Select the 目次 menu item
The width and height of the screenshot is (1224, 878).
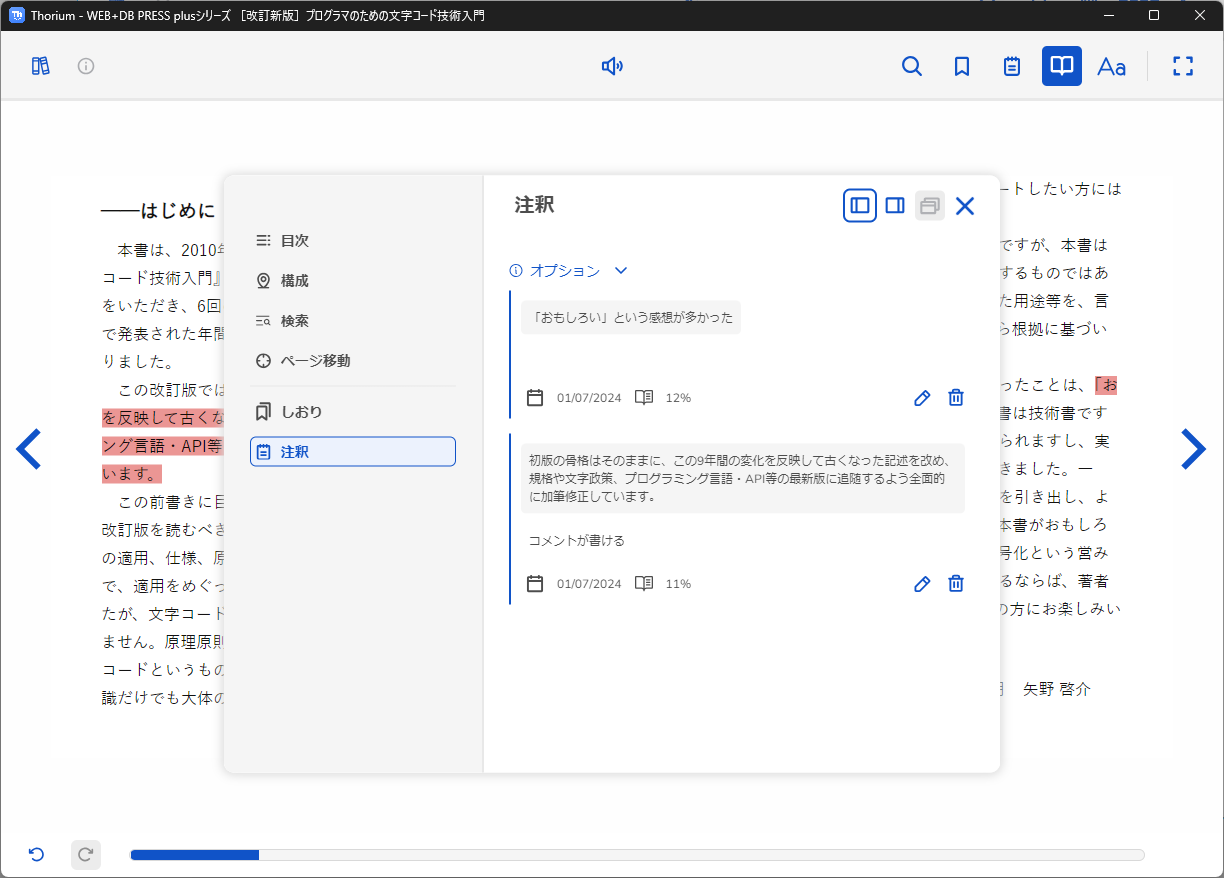pos(295,241)
